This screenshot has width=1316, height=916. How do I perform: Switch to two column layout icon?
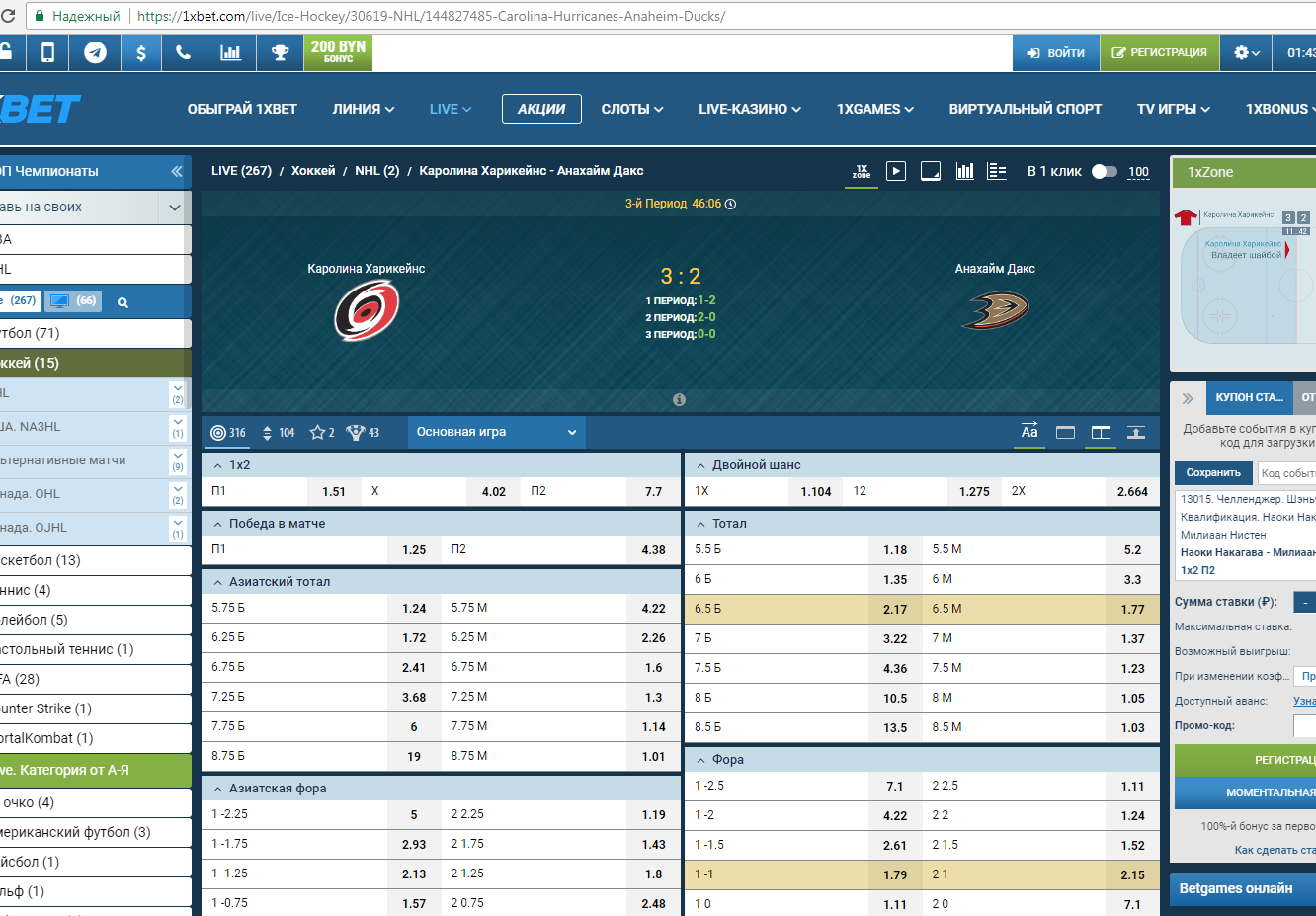coord(1101,432)
